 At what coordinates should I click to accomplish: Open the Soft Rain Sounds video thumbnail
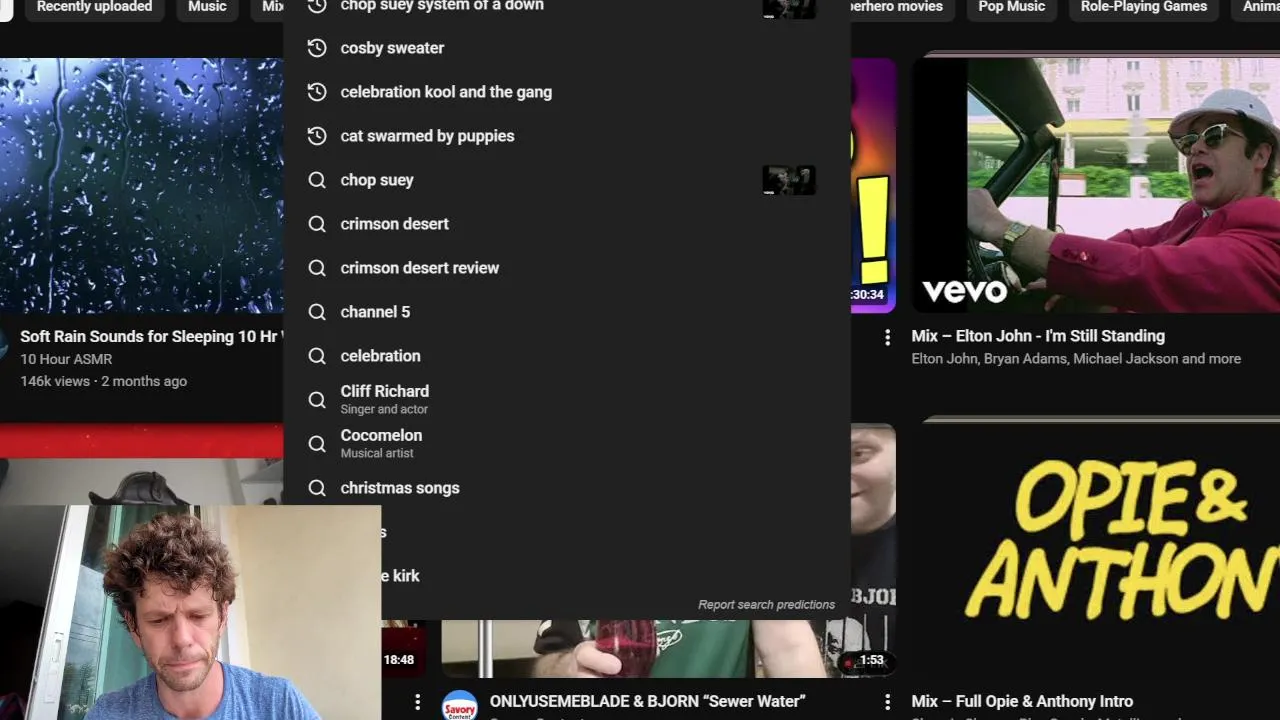click(x=141, y=185)
